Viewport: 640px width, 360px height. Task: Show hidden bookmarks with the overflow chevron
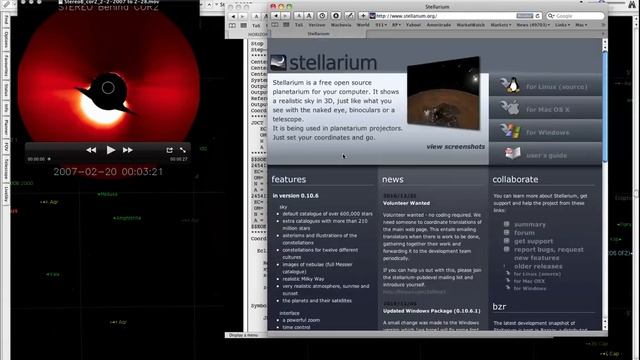point(603,25)
